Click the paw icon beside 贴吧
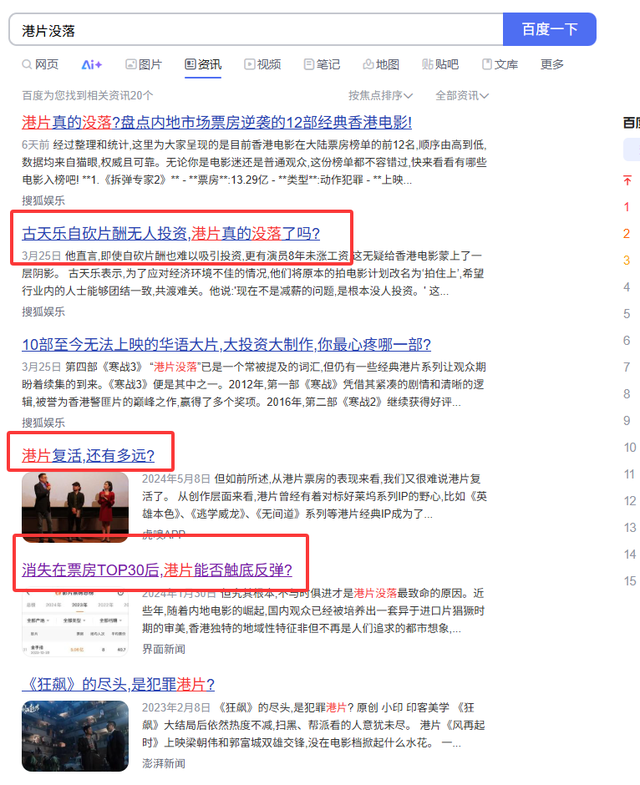 pos(427,65)
